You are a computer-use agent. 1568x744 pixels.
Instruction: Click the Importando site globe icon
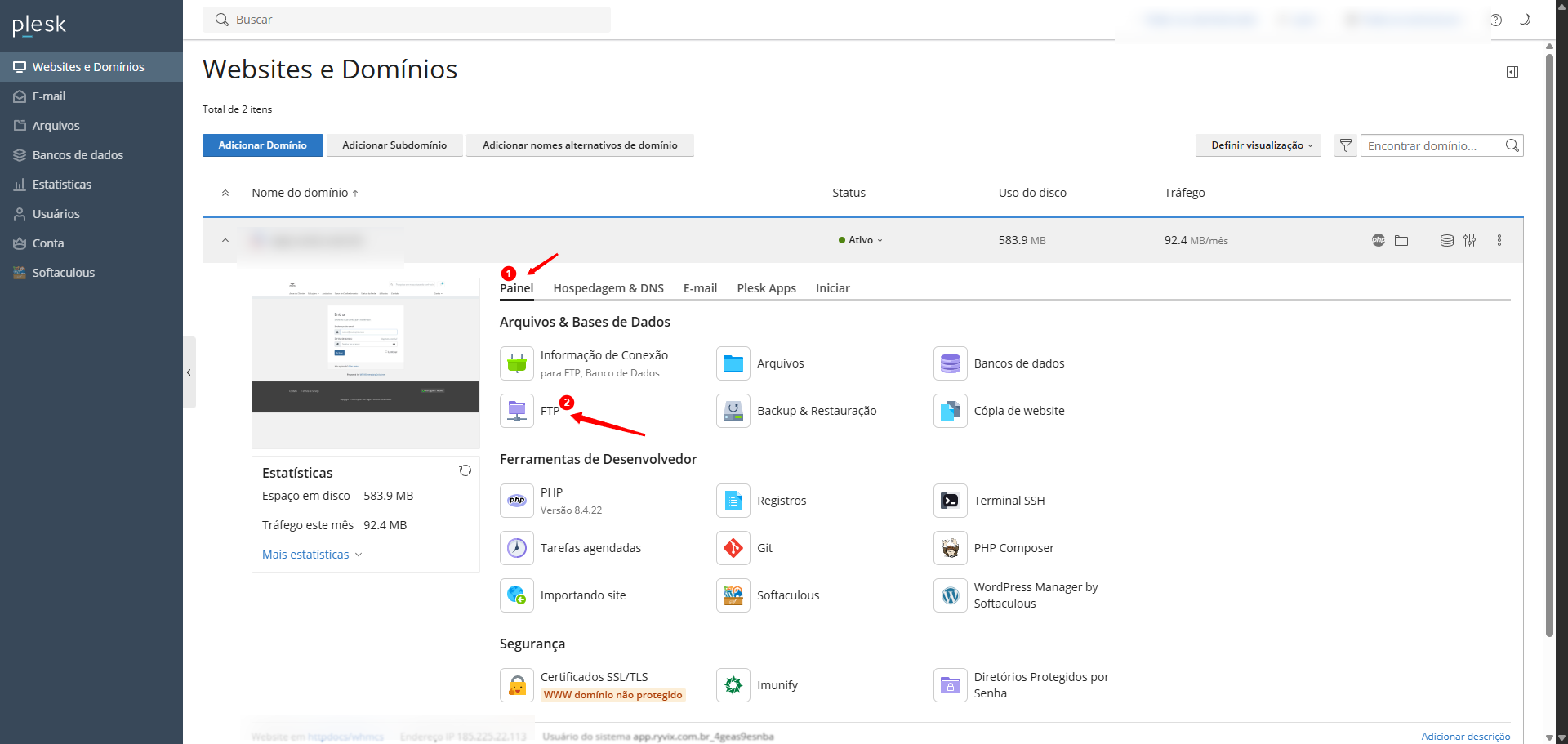[x=517, y=595]
